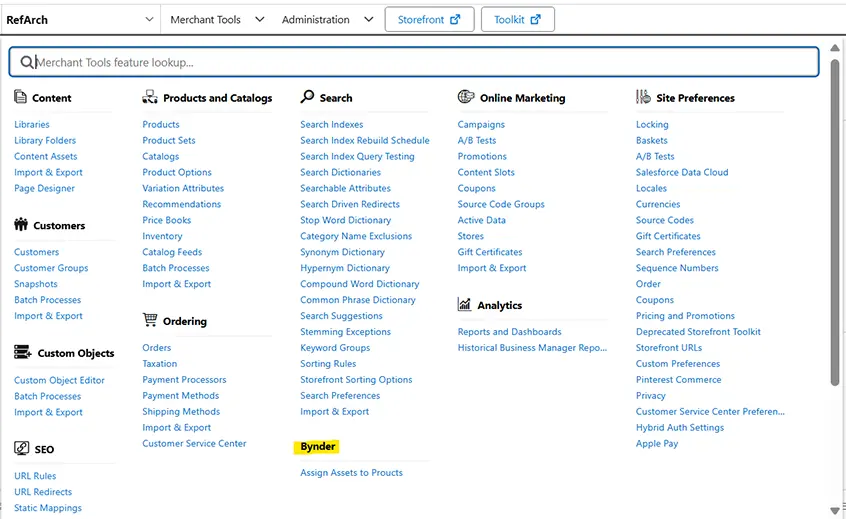Open the Merchant Tools menu

pos(217,20)
